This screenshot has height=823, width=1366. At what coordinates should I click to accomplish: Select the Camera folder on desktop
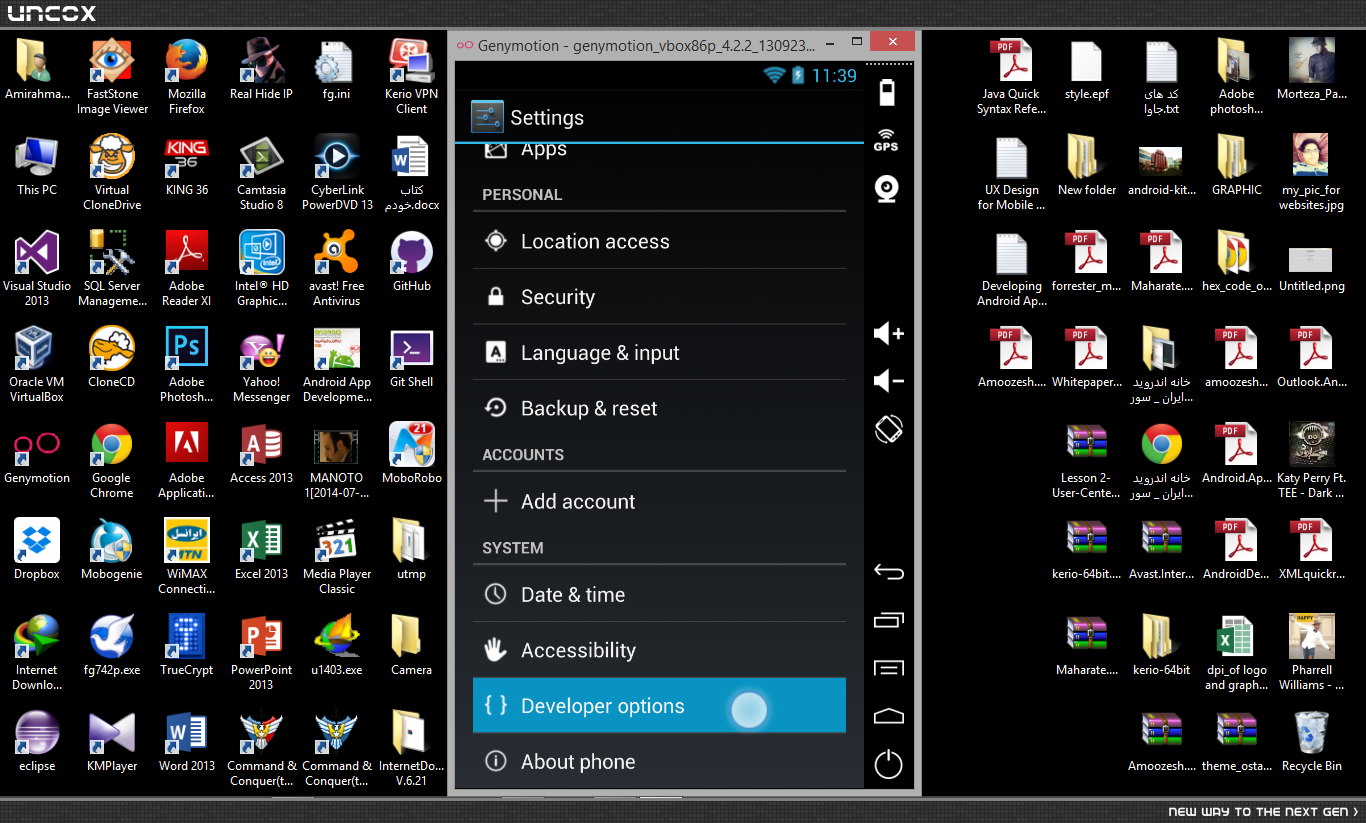[x=412, y=646]
